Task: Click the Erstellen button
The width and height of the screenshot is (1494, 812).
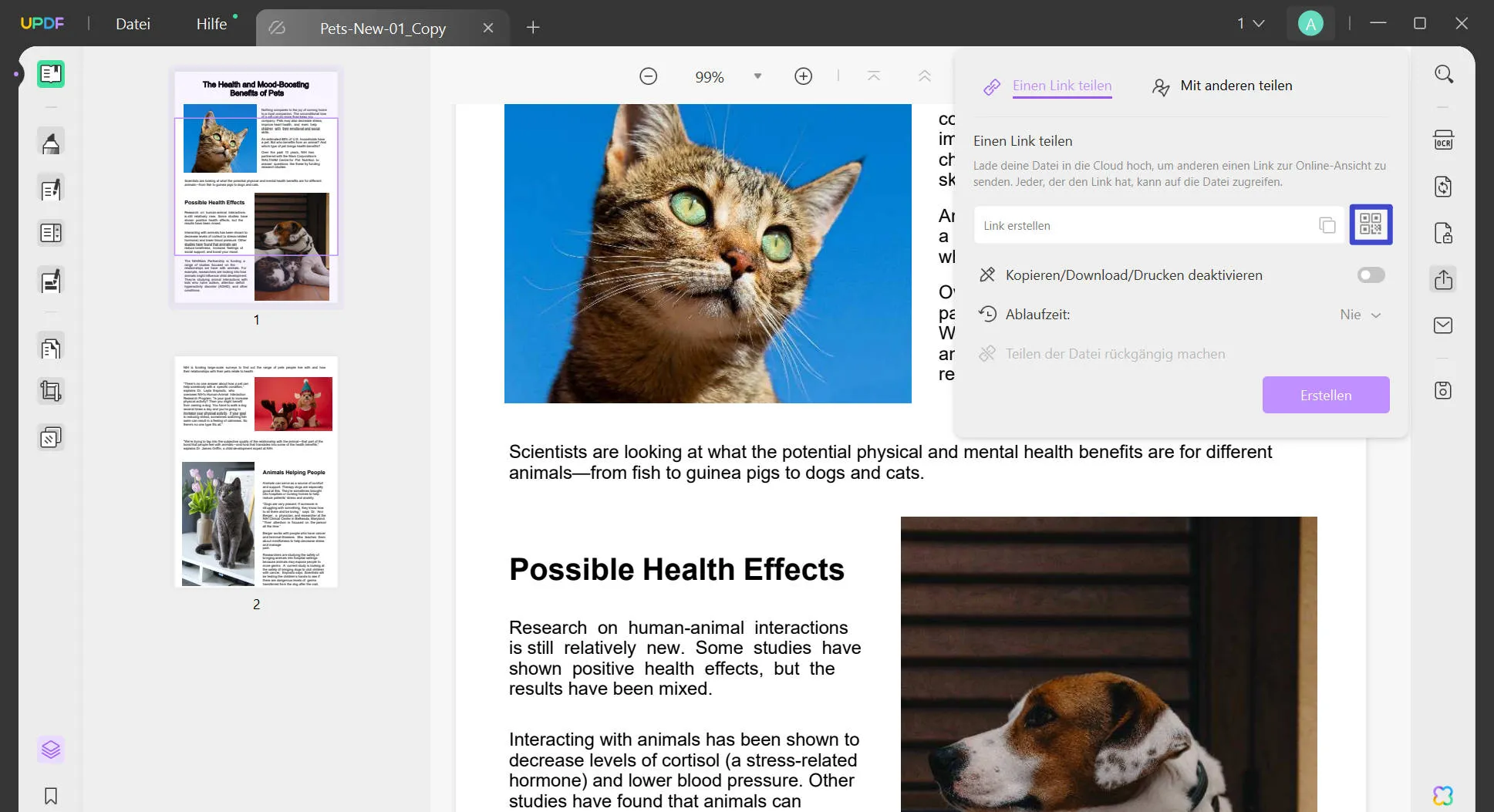Action: (1326, 395)
